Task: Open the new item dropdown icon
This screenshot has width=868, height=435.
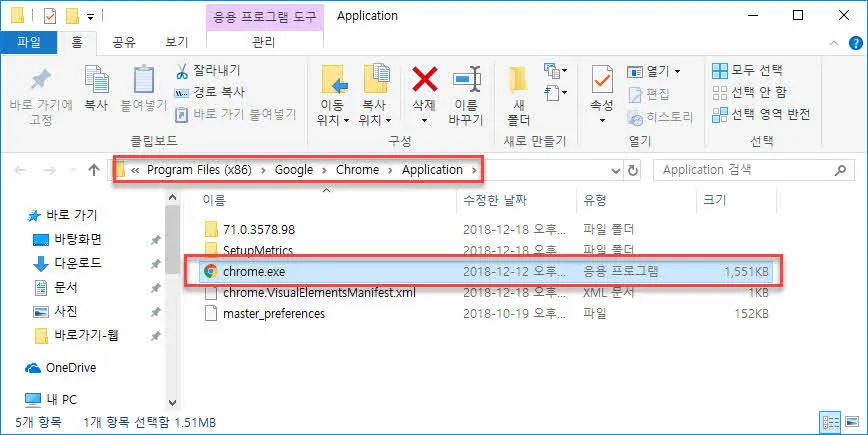Action: point(555,71)
